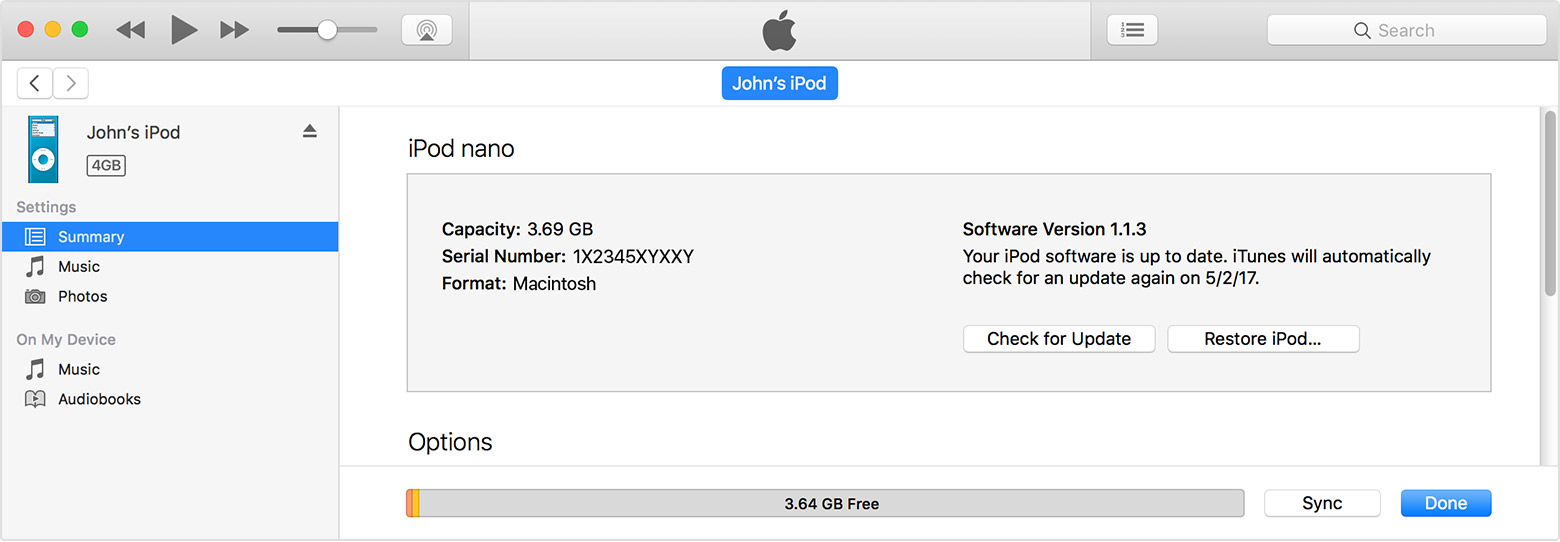
Task: Click the Settings sidebar header
Action: point(46,207)
